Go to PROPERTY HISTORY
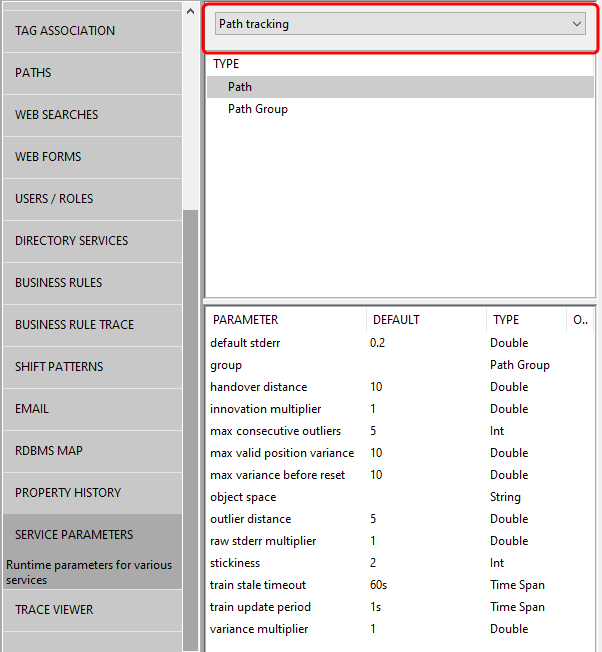Viewport: 602px width, 652px height. [x=92, y=493]
